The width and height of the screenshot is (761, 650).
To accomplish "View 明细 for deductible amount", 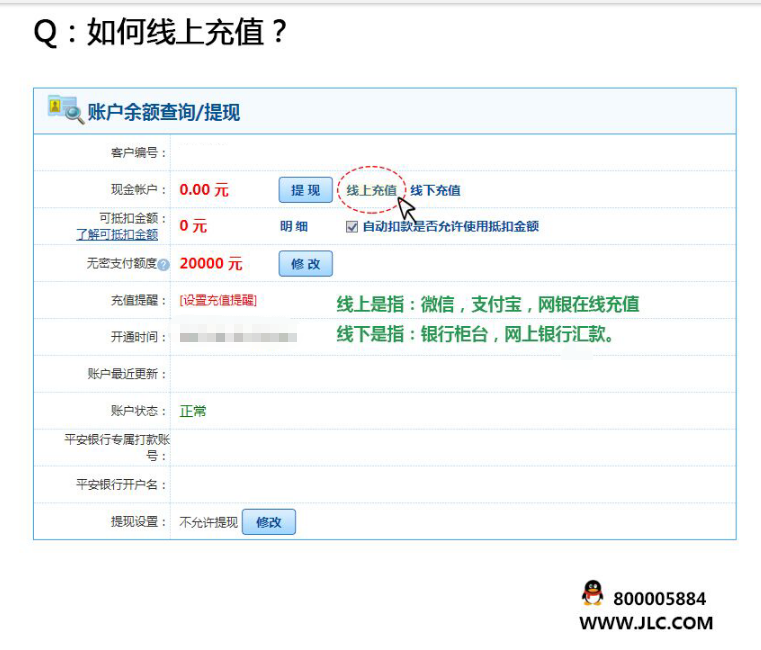I will 294,227.
